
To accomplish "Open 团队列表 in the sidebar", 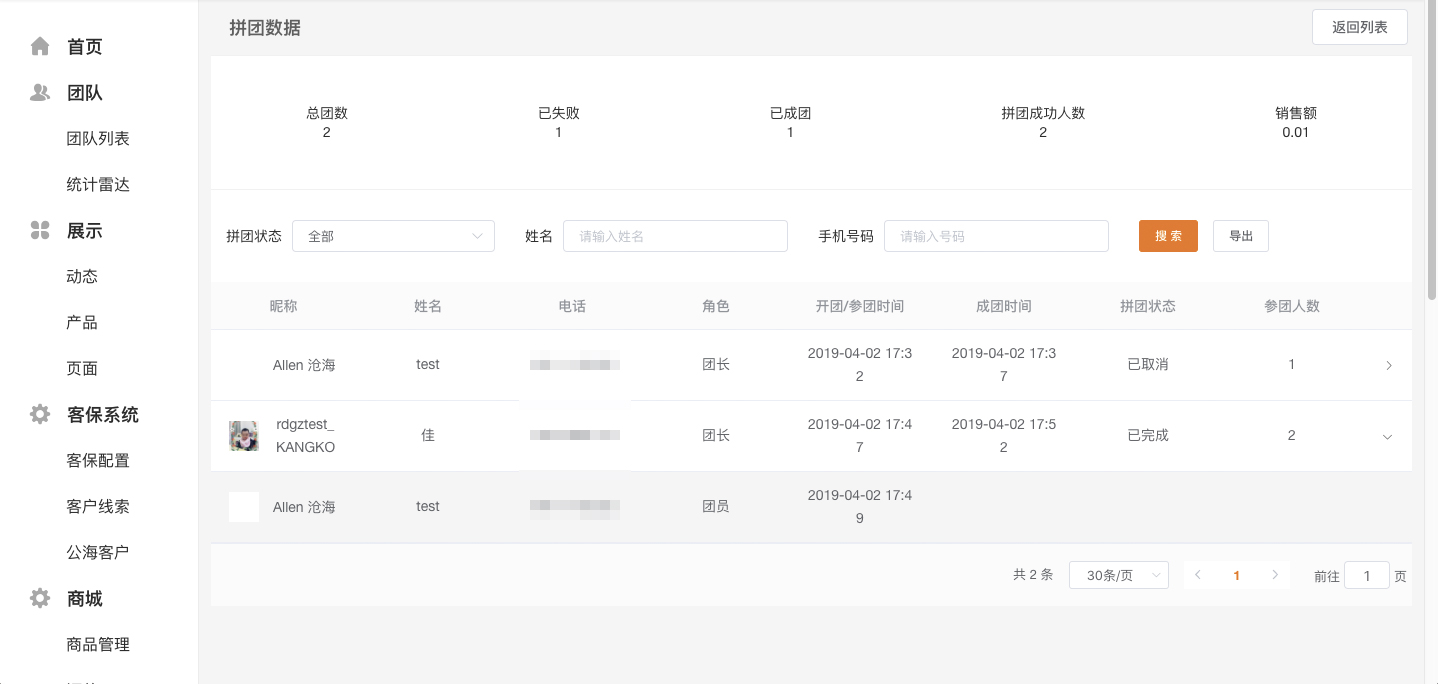I will point(98,139).
